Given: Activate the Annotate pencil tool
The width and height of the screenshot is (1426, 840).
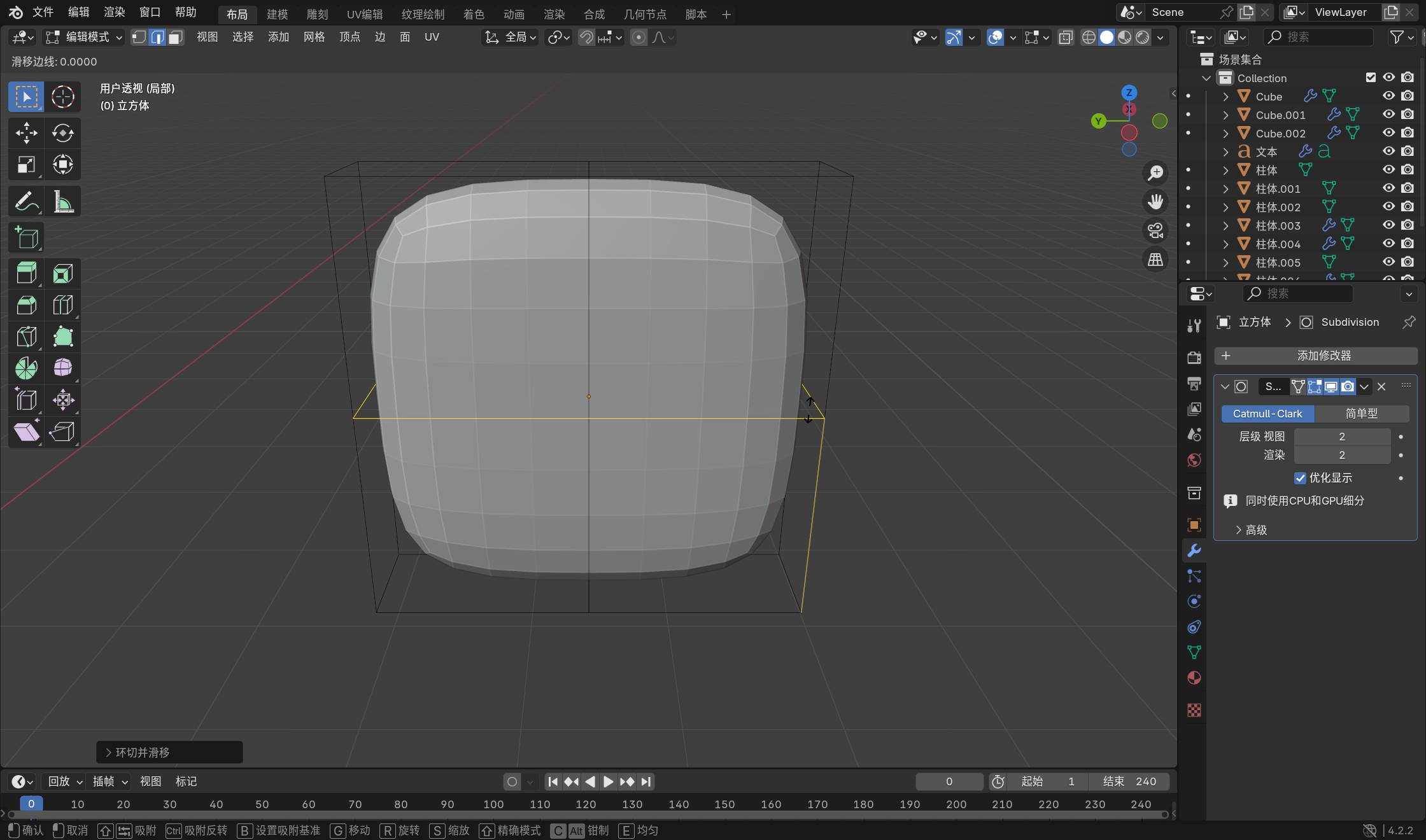Looking at the screenshot, I should click(26, 202).
